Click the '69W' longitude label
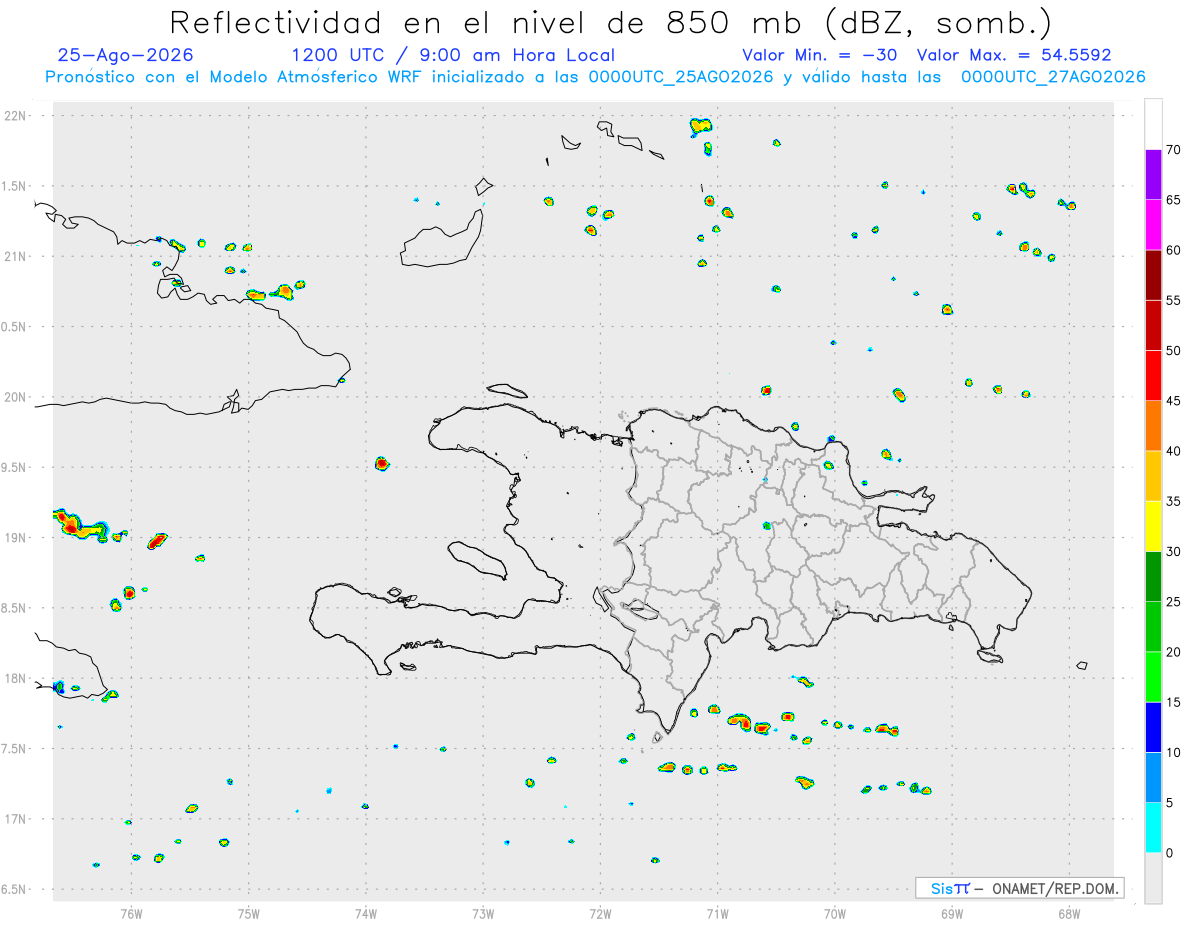1200x927 pixels. point(952,913)
